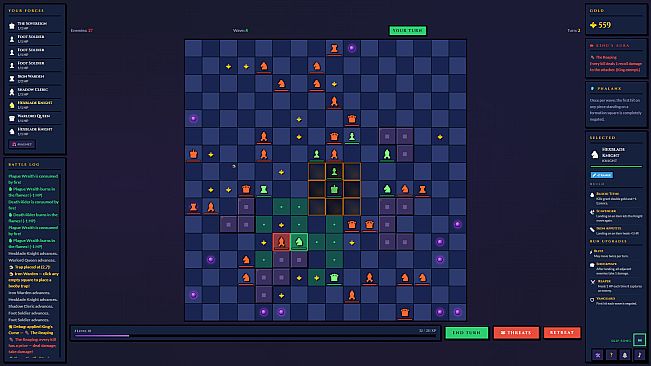Attack the red-highlighted enemy knight square
The height and width of the screenshot is (366, 651).
(x=281, y=242)
